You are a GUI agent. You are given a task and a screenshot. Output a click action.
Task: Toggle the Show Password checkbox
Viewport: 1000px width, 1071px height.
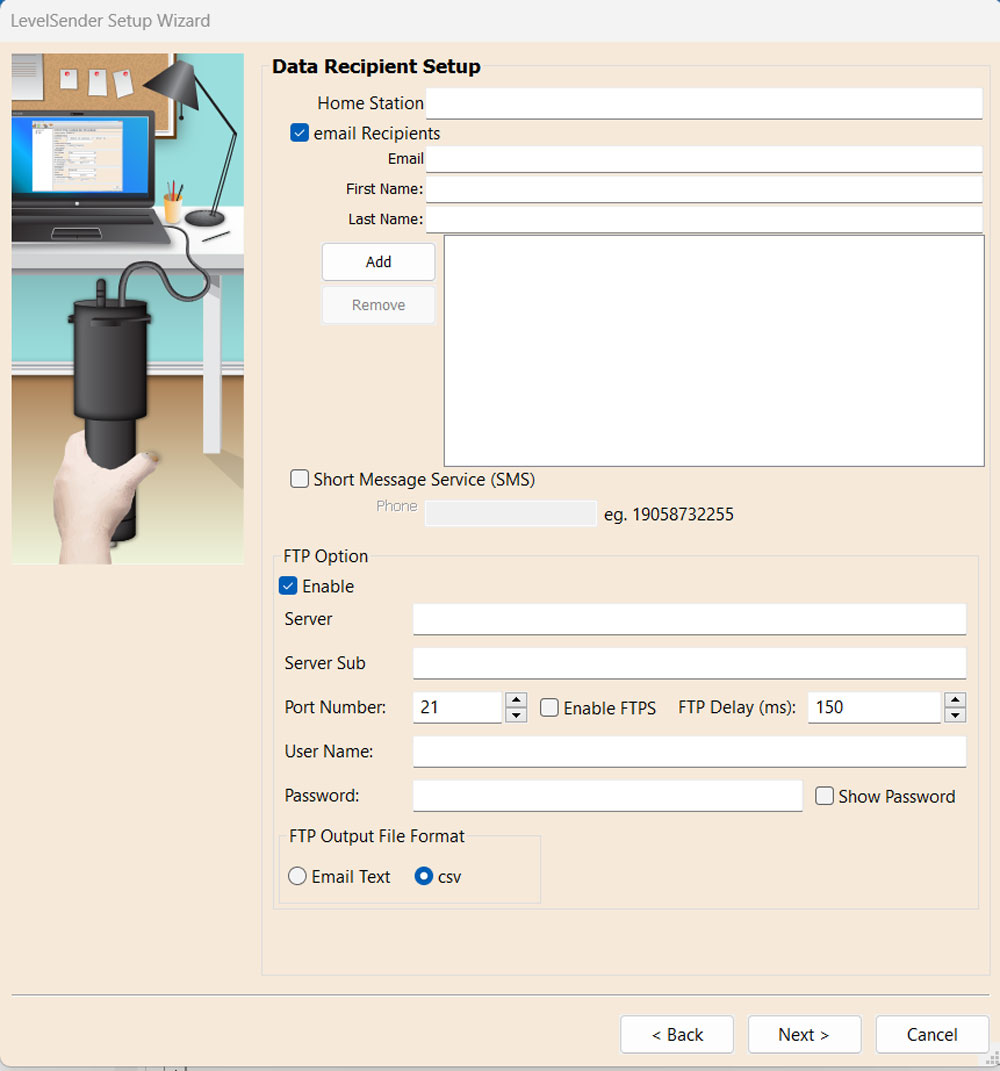[824, 796]
